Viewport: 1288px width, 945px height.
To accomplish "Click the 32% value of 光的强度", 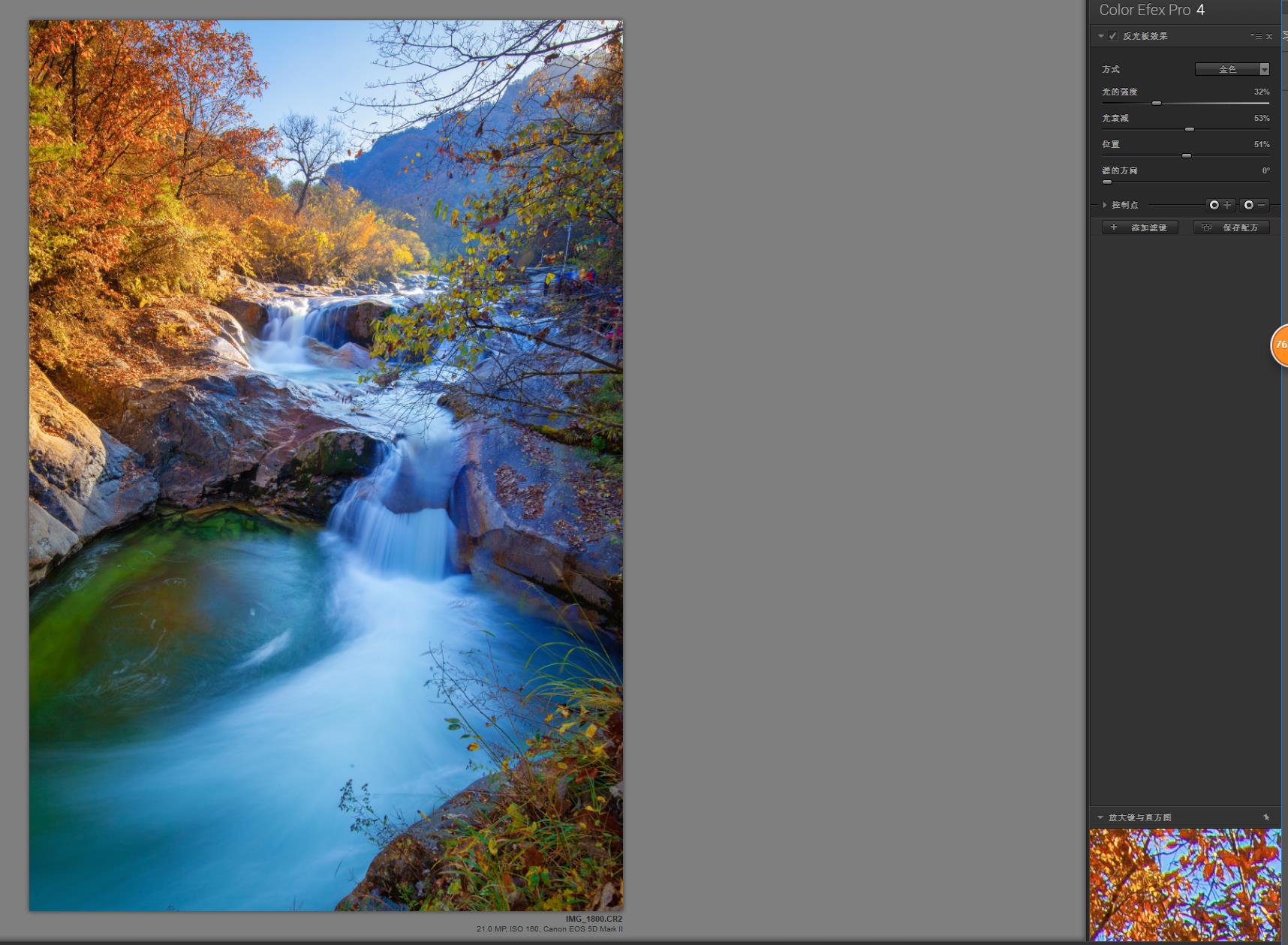I will 1262,92.
